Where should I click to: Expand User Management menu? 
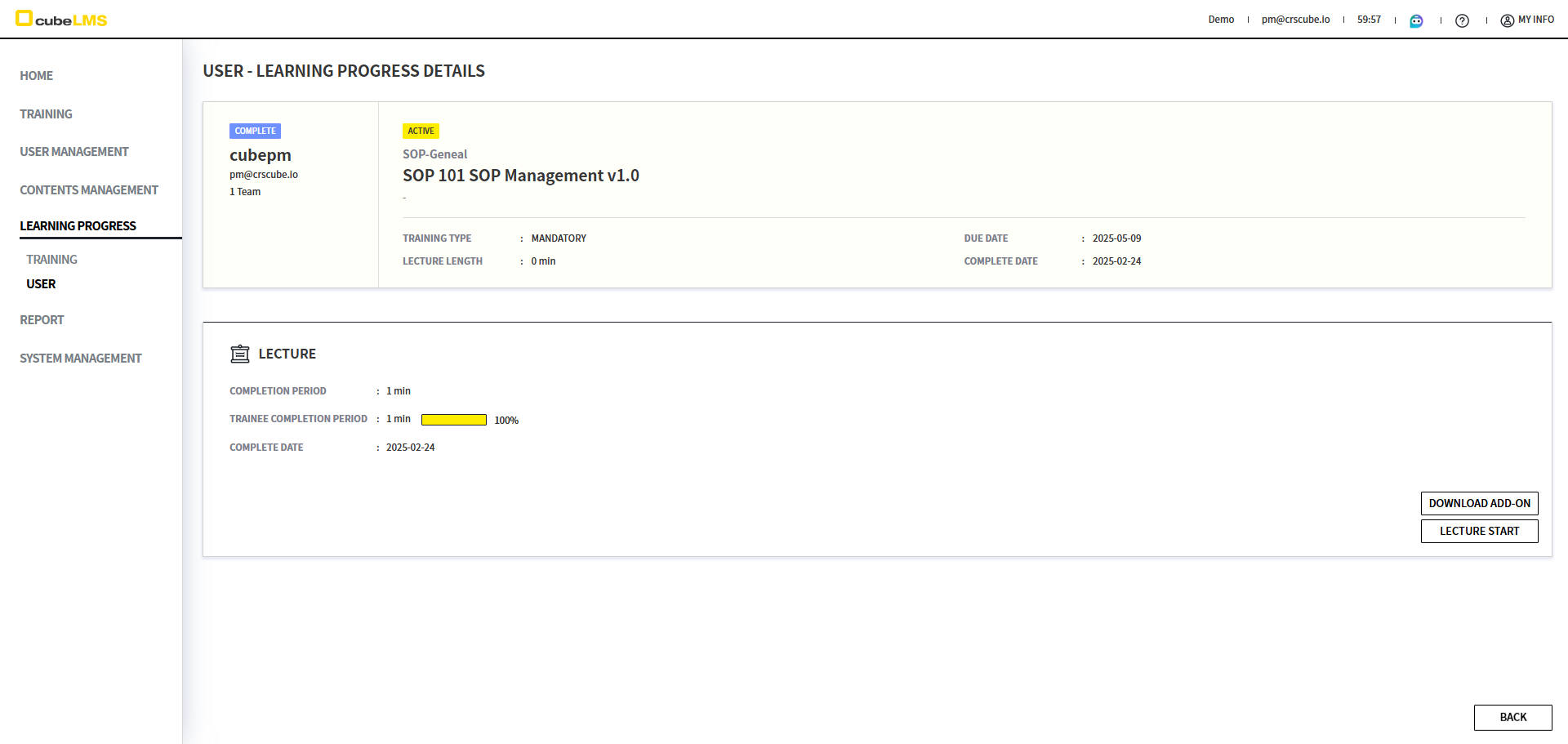pyautogui.click(x=74, y=152)
